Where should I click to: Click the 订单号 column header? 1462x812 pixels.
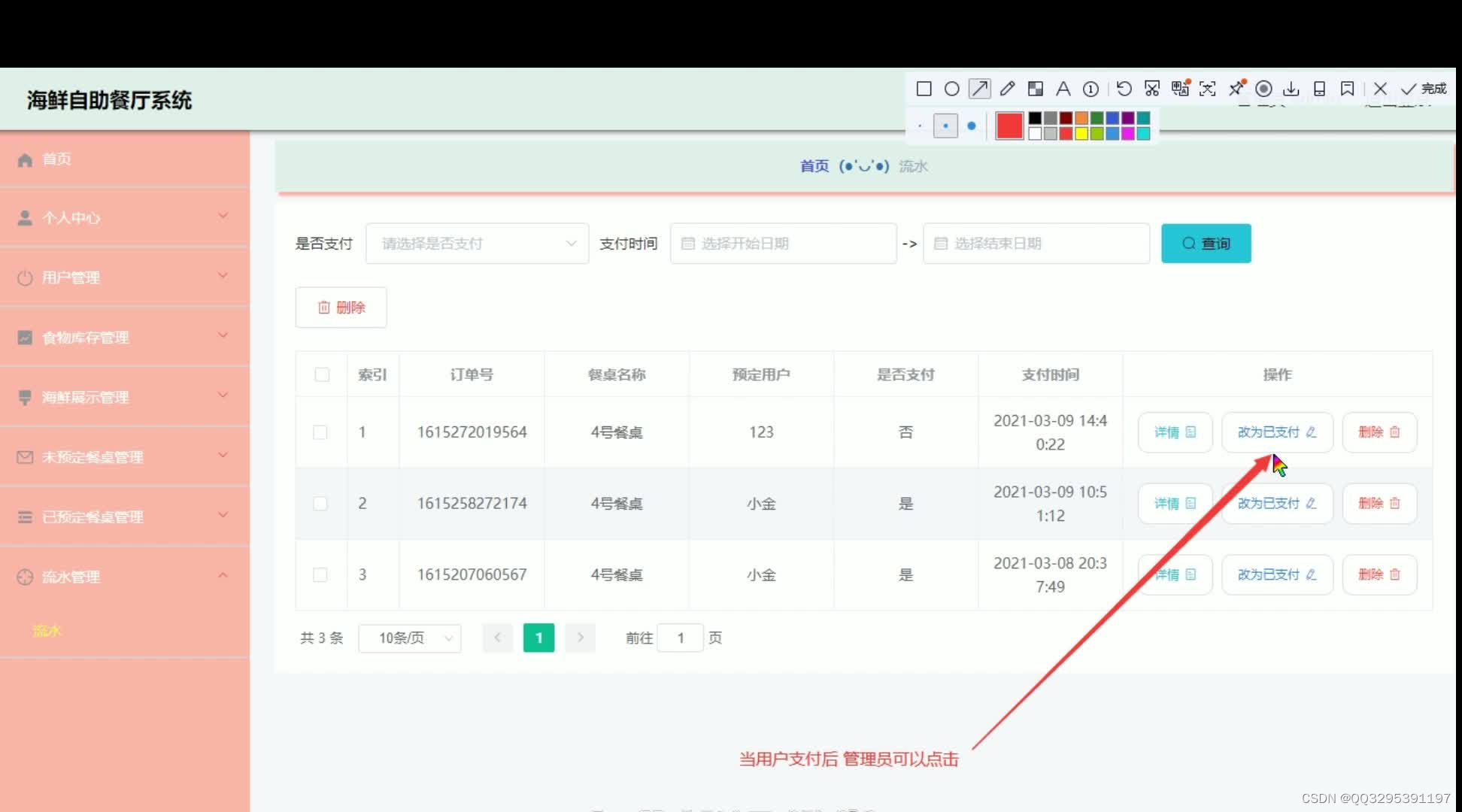(472, 374)
